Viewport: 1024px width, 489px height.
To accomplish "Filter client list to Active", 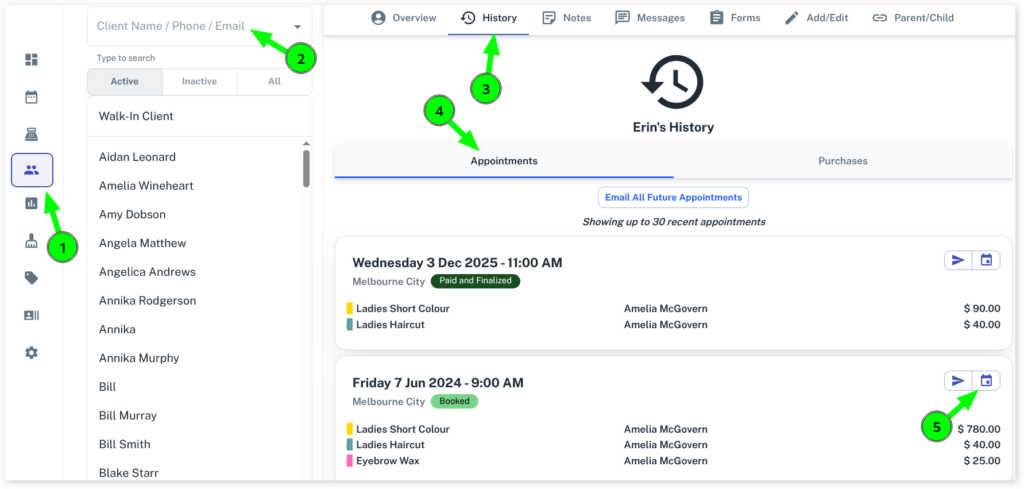I will tap(124, 81).
